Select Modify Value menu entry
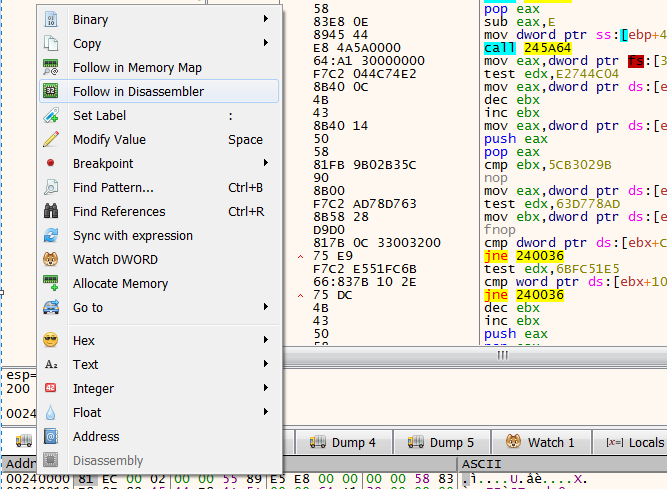This screenshot has height=489, width=667. [159, 139]
